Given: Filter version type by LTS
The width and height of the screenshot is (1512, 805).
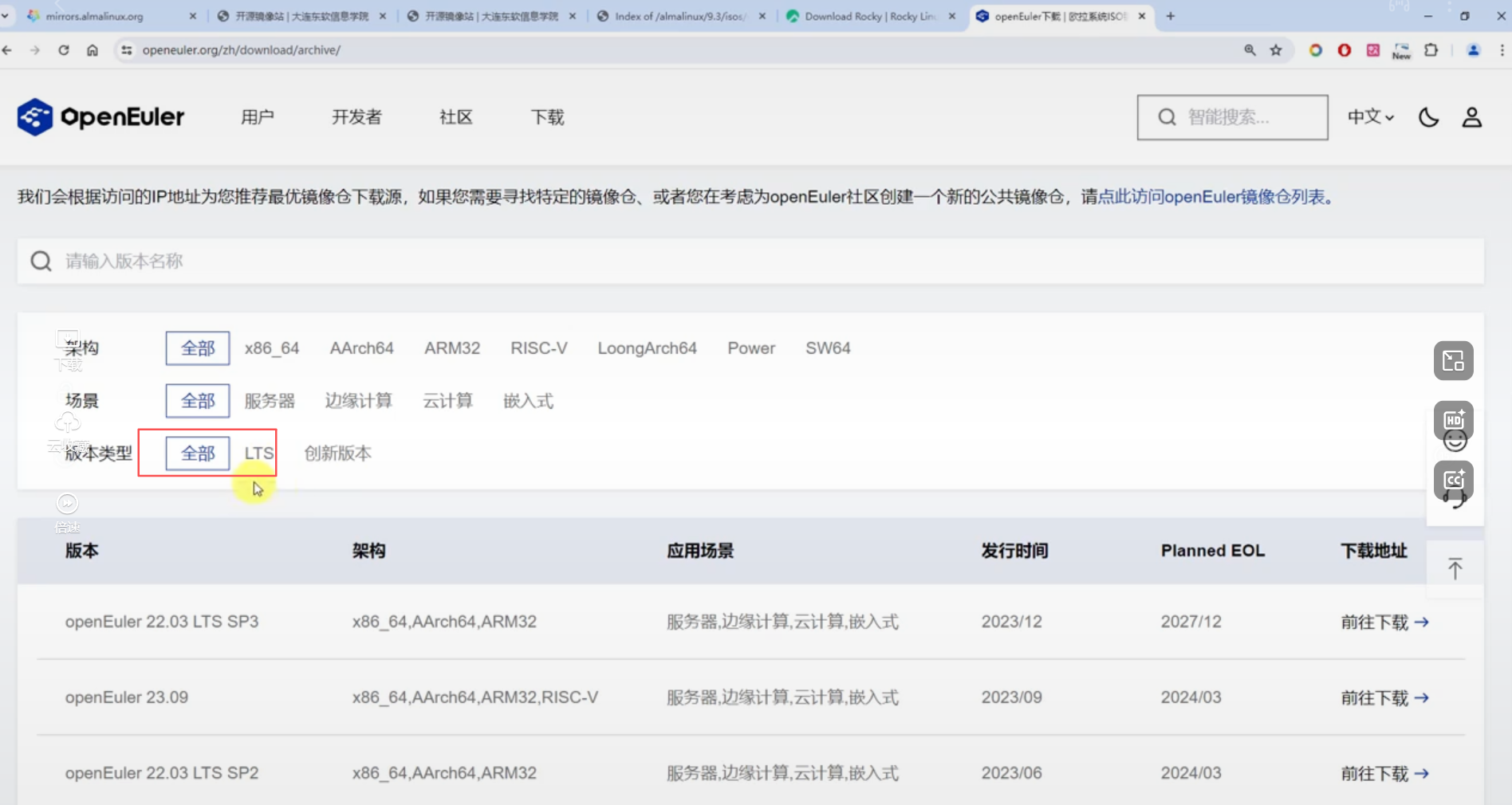Looking at the screenshot, I should 258,454.
